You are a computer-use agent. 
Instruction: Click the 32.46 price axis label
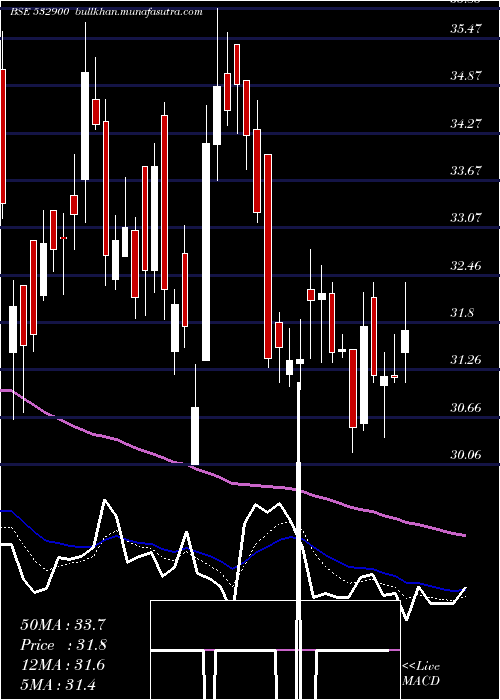point(466,266)
